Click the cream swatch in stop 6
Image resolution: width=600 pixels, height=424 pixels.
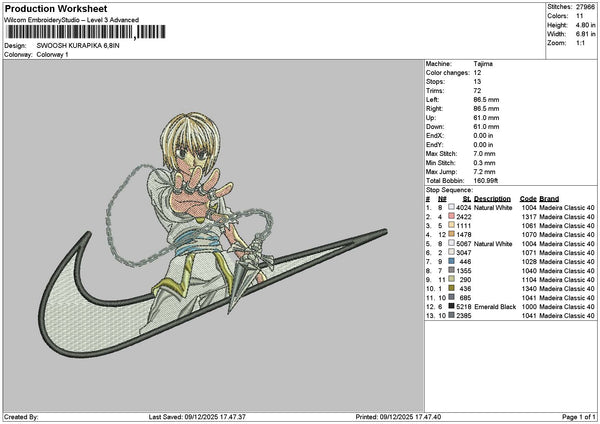[x=452, y=253]
